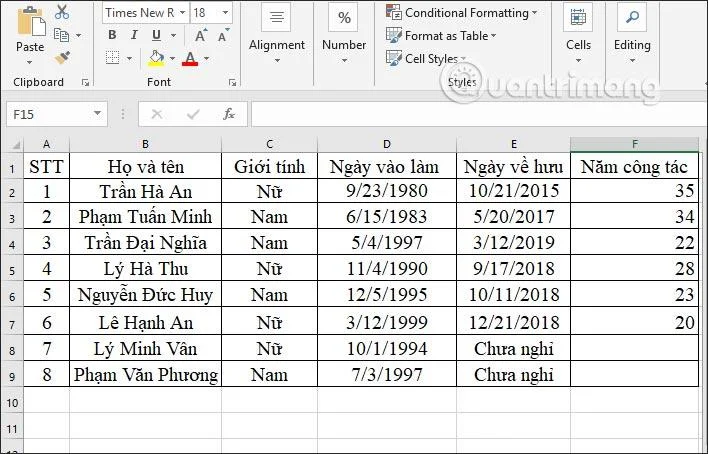Click the 'Năm công tác' header cell
The height and width of the screenshot is (454, 708).
click(634, 167)
